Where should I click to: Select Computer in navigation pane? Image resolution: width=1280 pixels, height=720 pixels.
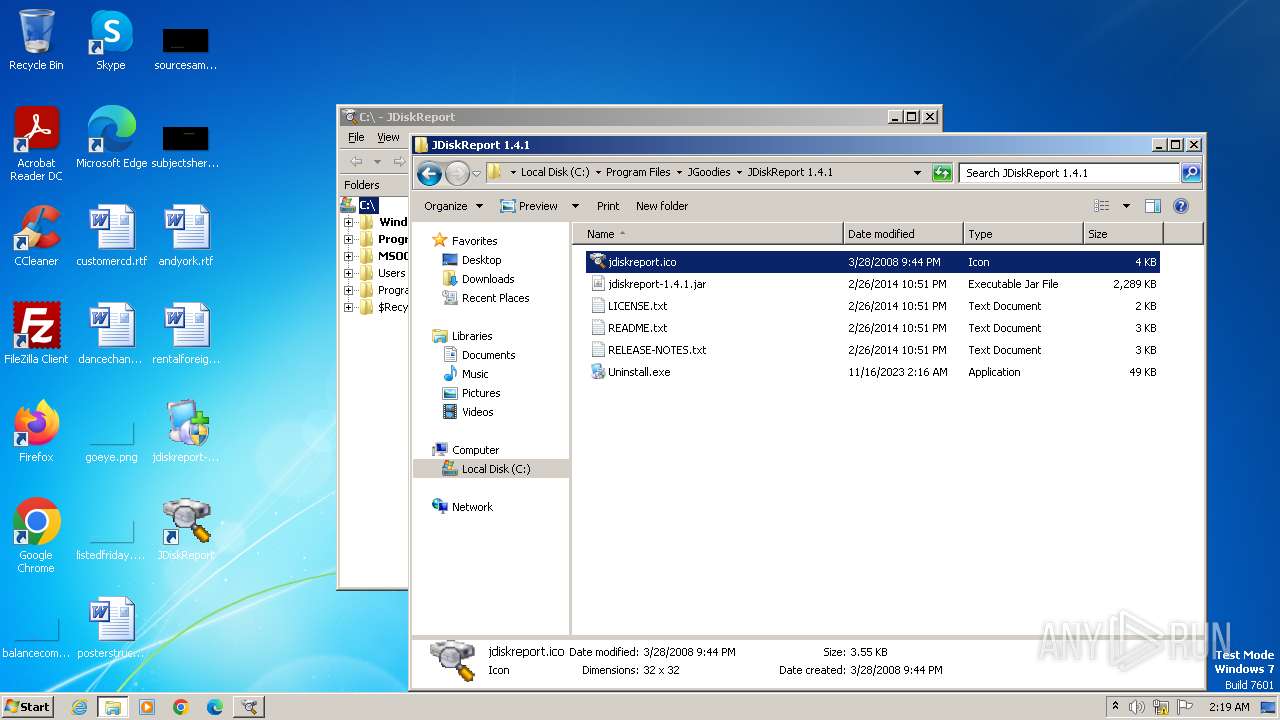(475, 450)
